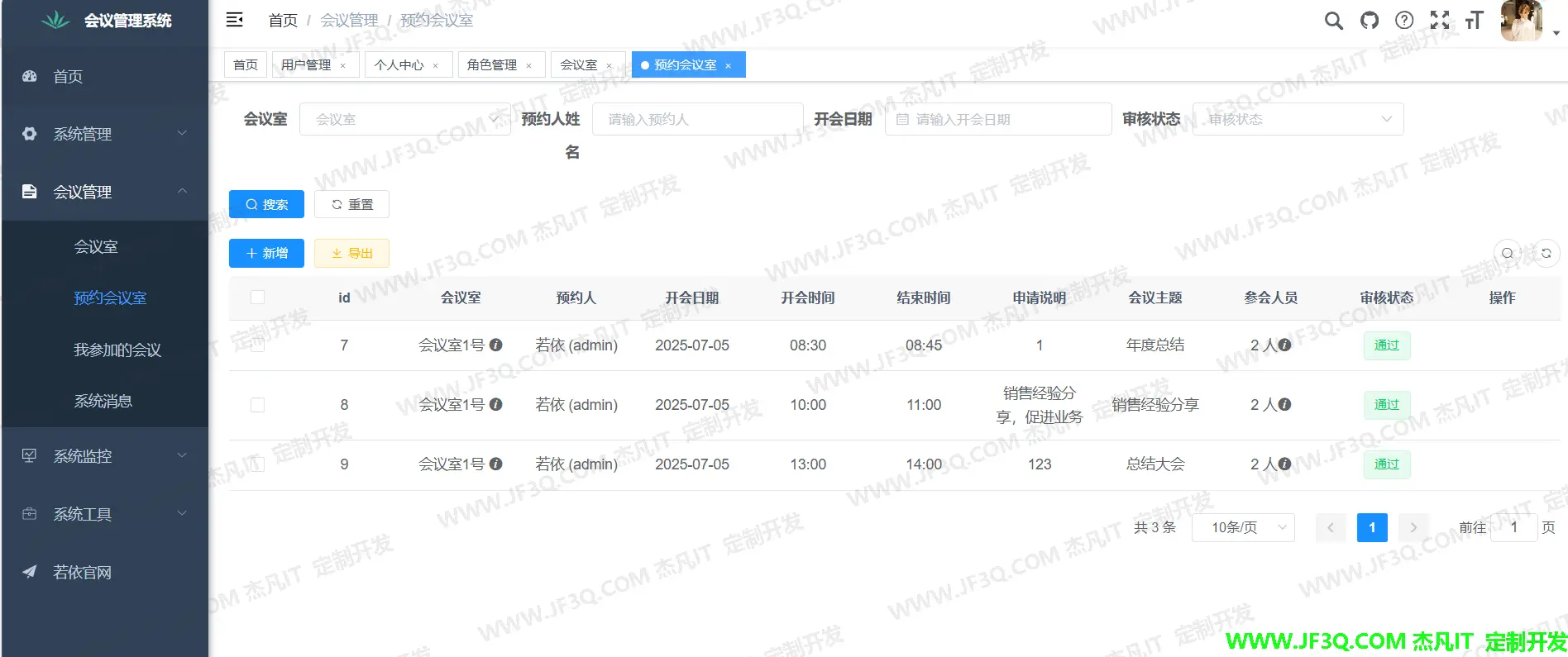This screenshot has height=657, width=1568.
Task: Open the font size setting icon
Action: coord(1474,21)
